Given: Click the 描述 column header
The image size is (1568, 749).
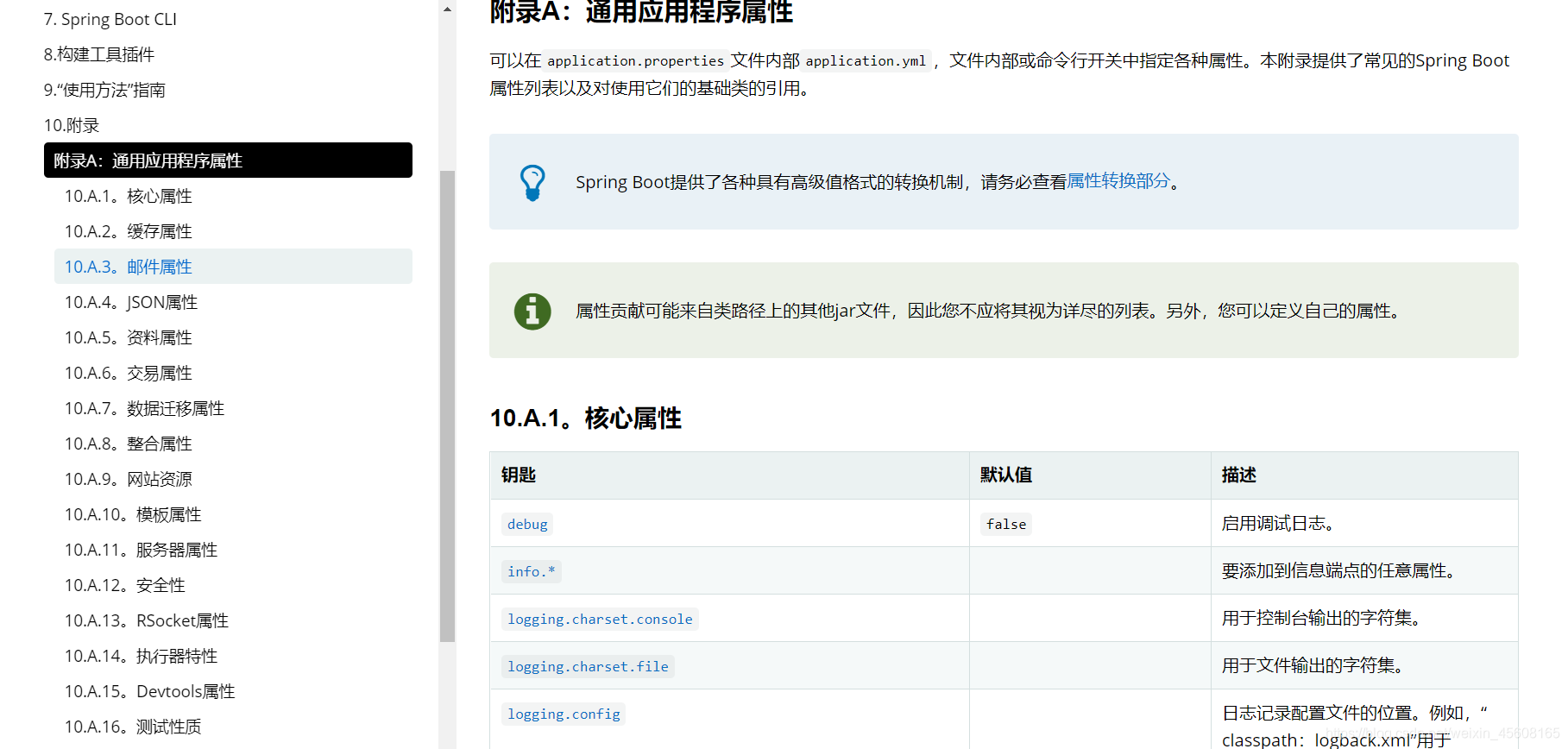Looking at the screenshot, I should tap(1239, 475).
